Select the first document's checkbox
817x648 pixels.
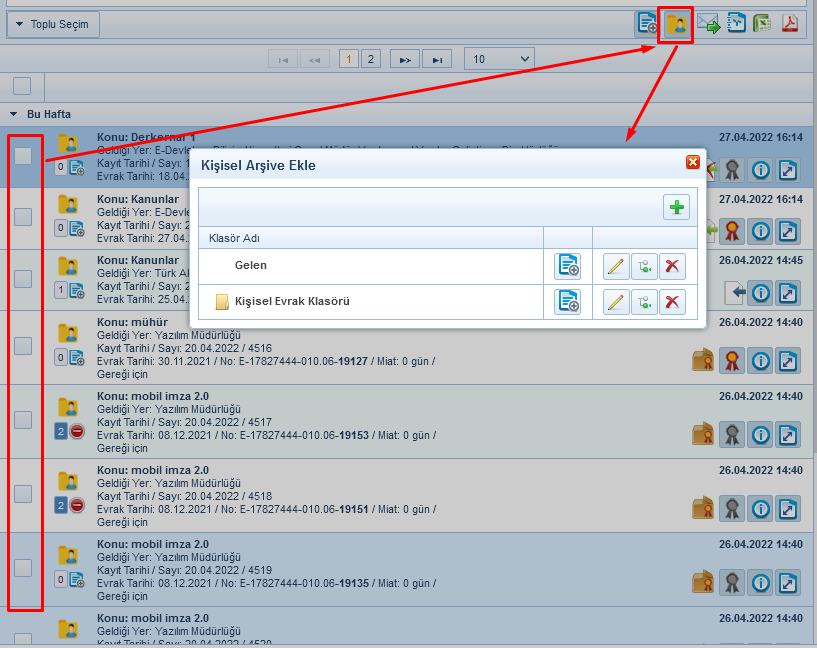(x=23, y=155)
